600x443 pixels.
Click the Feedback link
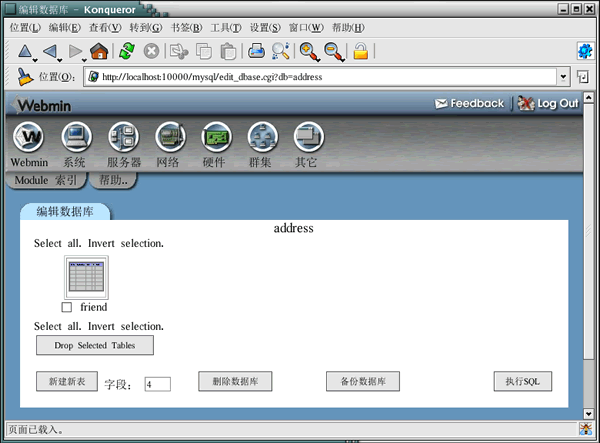470,103
